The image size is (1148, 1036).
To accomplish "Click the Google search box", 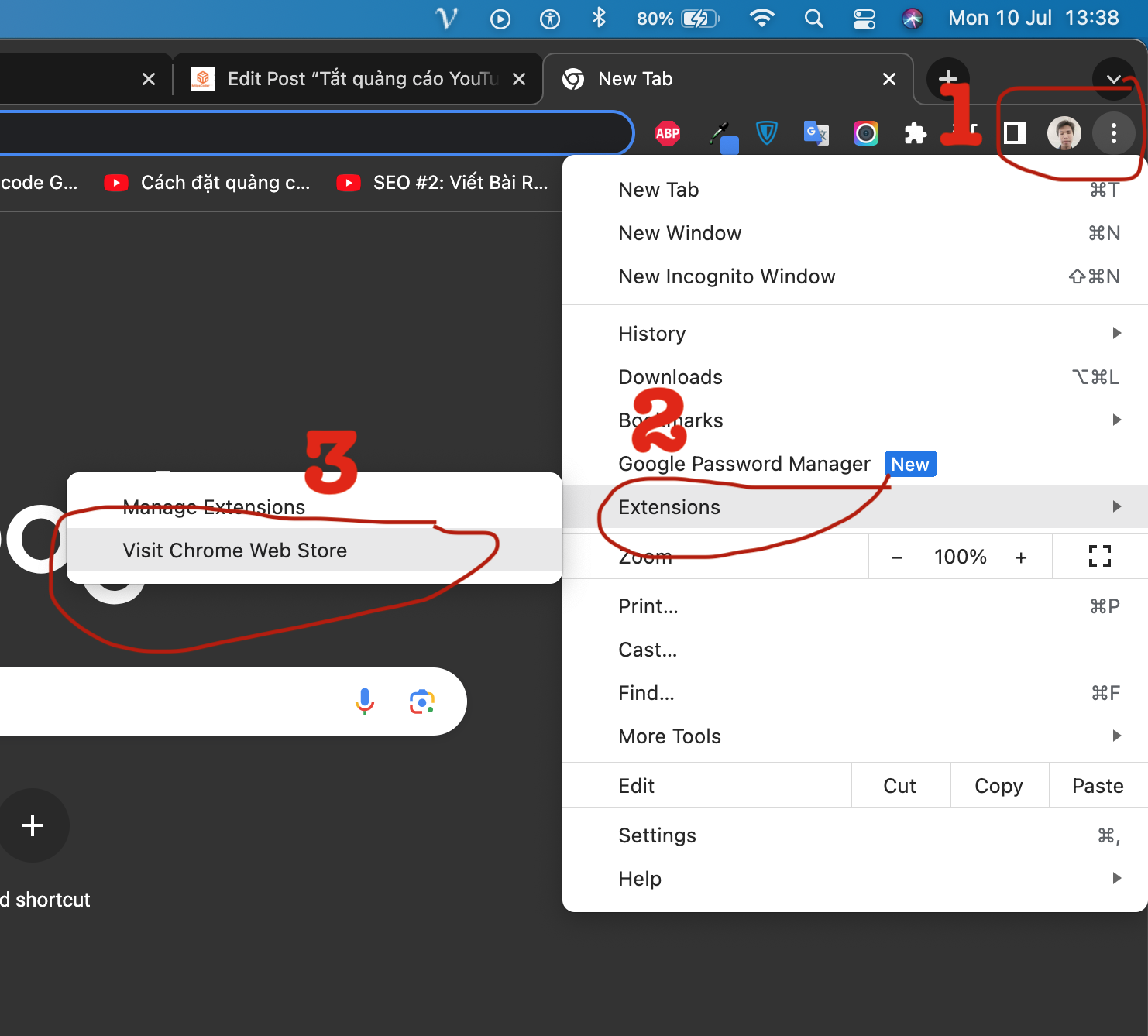I will pos(232,702).
